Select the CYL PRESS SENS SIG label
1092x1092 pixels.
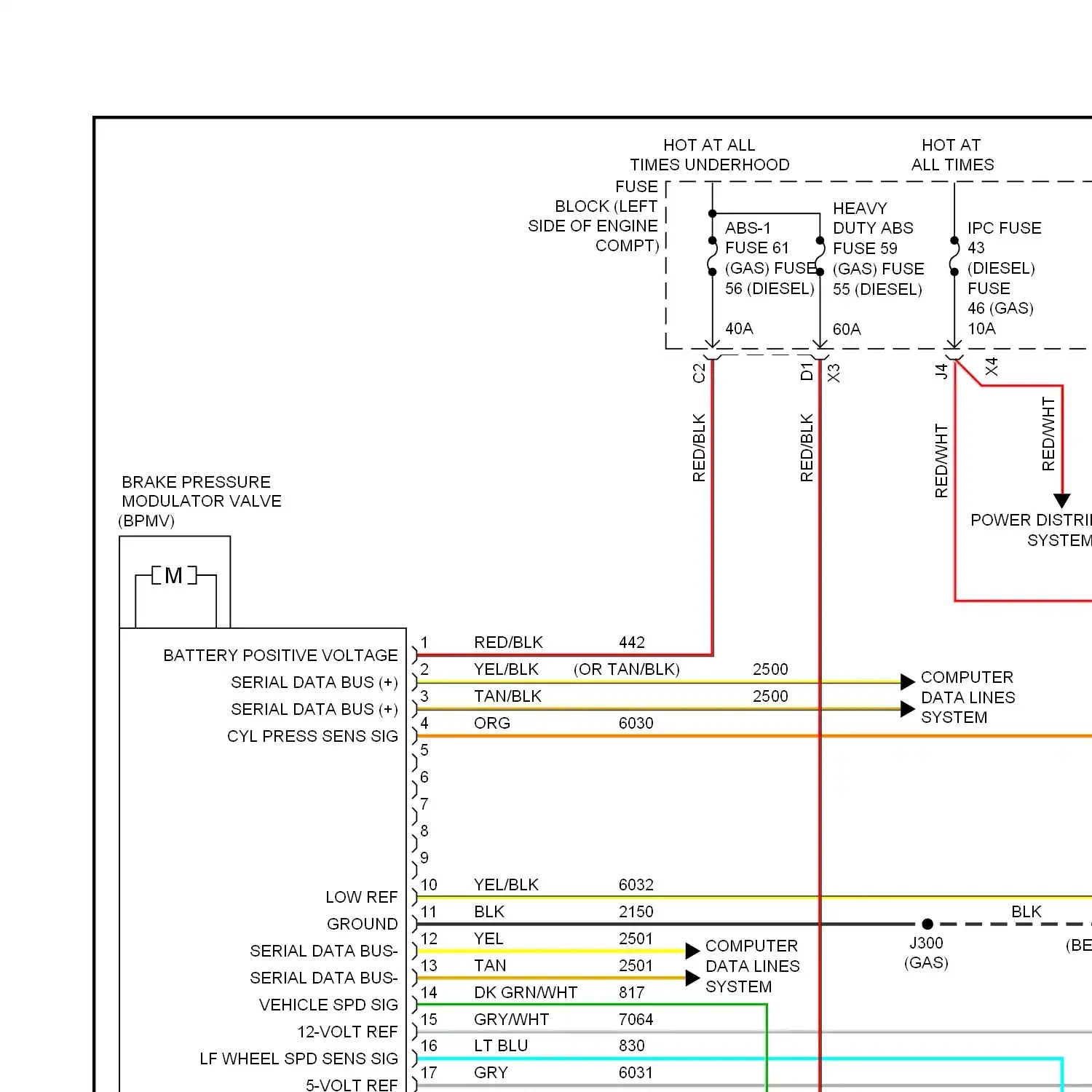tap(312, 736)
